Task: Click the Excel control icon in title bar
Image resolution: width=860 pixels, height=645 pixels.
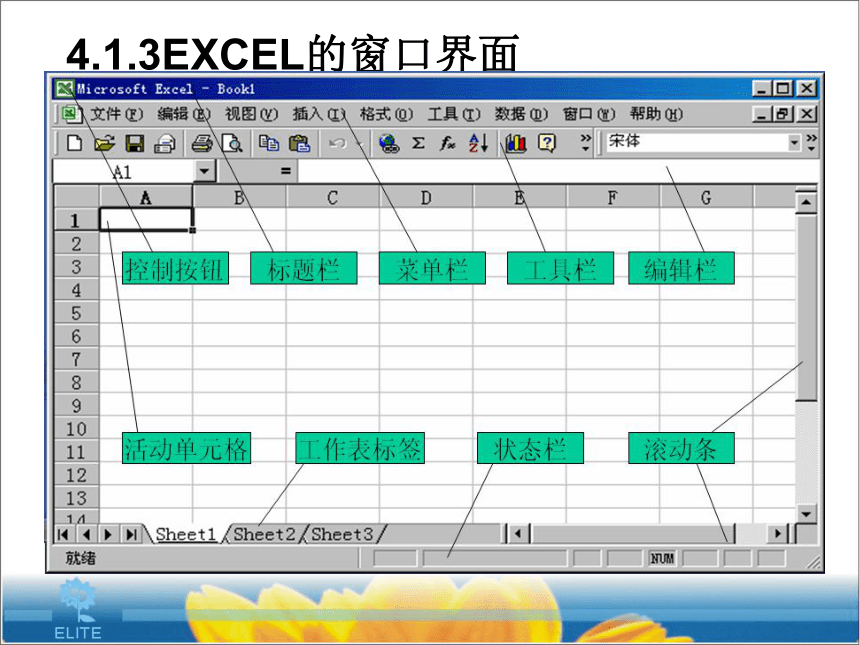Action: (64, 88)
